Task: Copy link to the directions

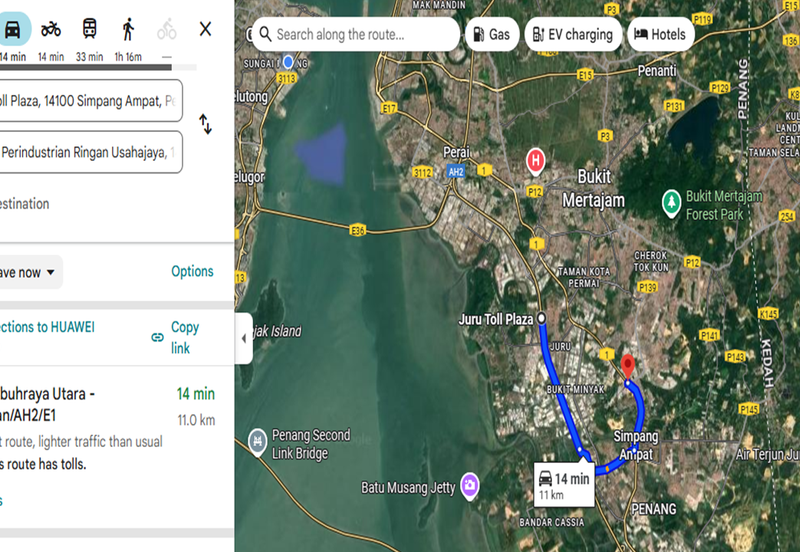Action: click(x=177, y=337)
